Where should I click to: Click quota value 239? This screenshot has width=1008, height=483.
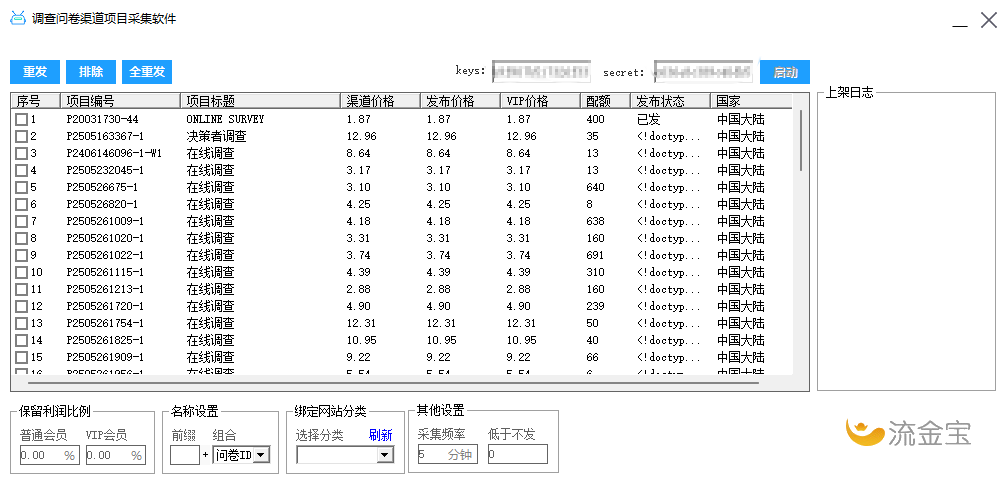(595, 307)
